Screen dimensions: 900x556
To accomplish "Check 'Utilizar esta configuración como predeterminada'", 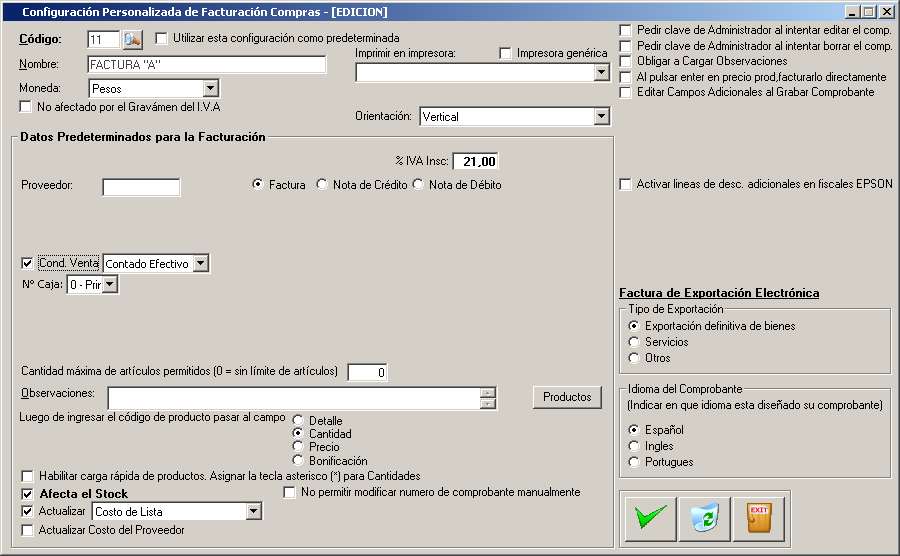I will pos(161,38).
